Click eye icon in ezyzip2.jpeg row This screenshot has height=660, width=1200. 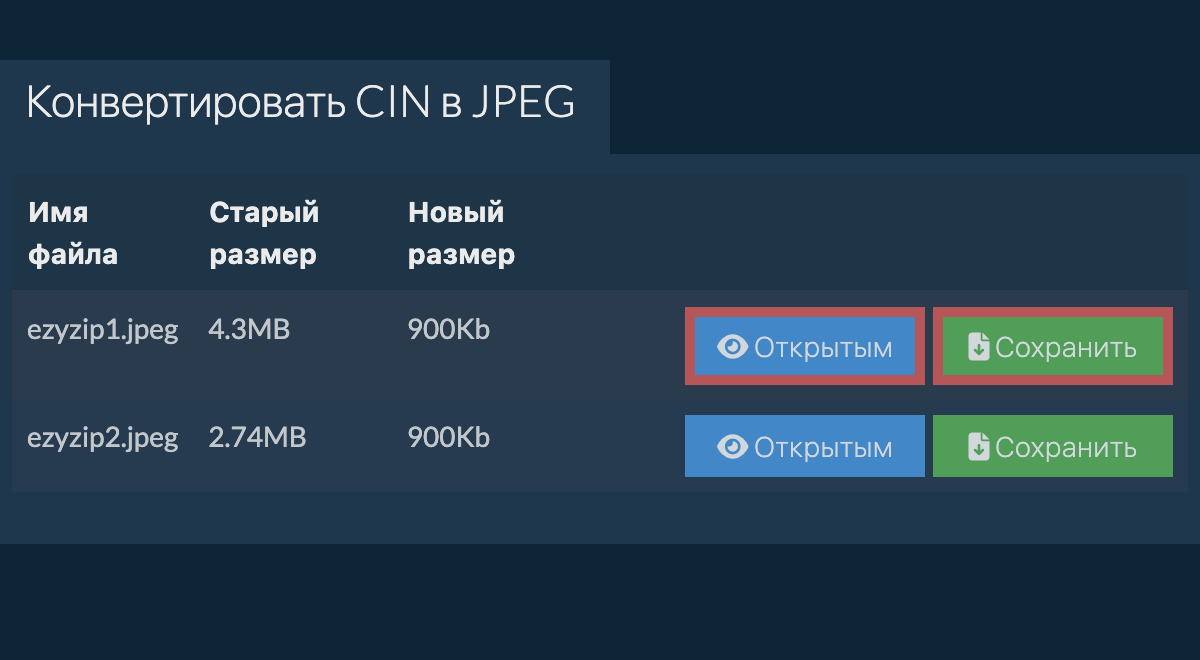point(733,447)
